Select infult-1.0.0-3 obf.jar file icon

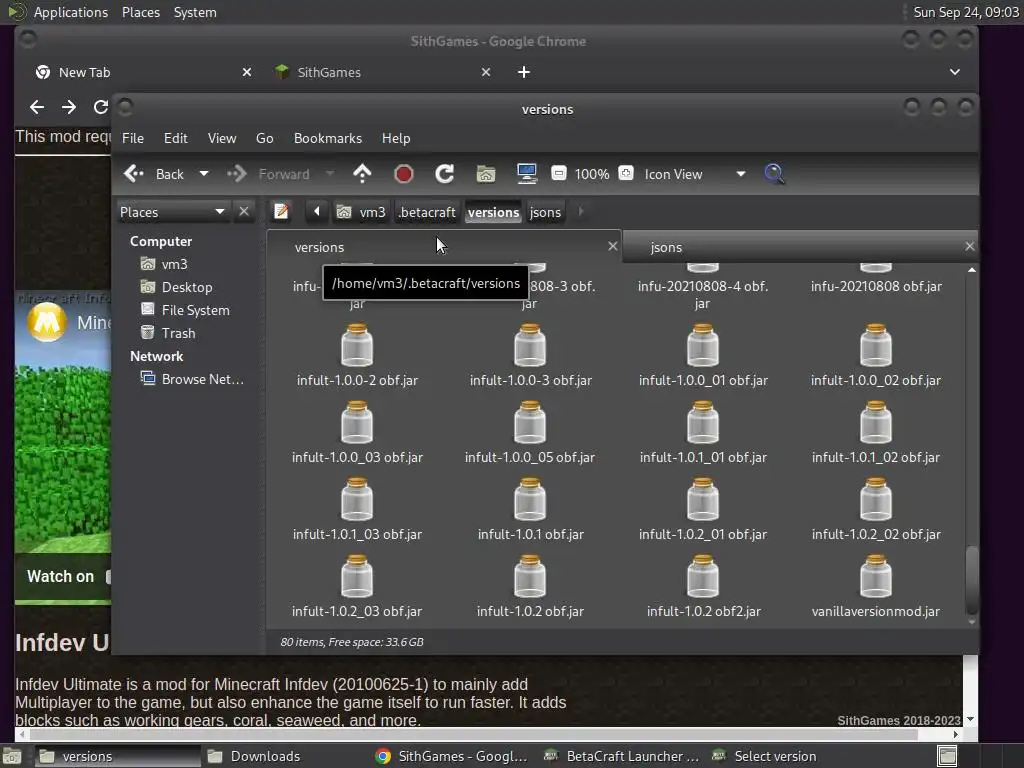(x=530, y=345)
